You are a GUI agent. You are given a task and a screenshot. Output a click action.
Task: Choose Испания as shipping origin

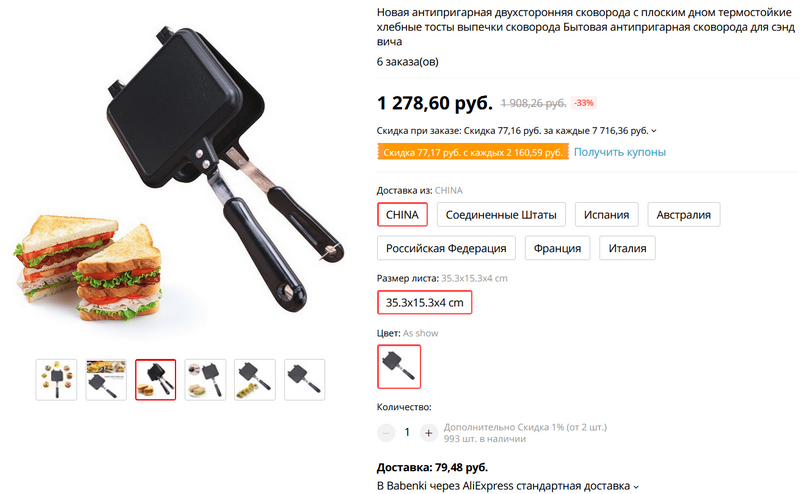coord(606,215)
